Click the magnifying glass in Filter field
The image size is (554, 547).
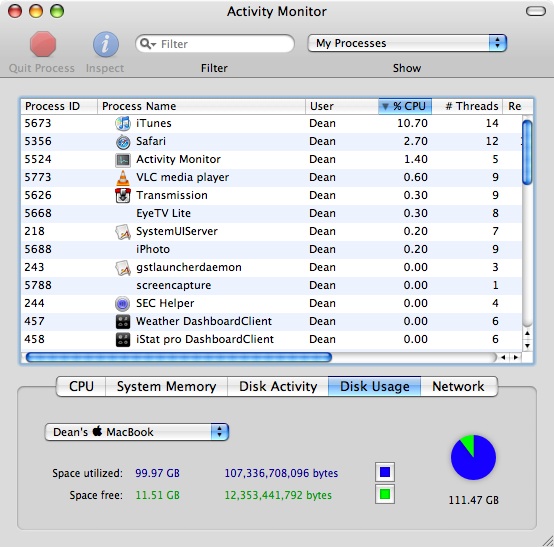(146, 44)
